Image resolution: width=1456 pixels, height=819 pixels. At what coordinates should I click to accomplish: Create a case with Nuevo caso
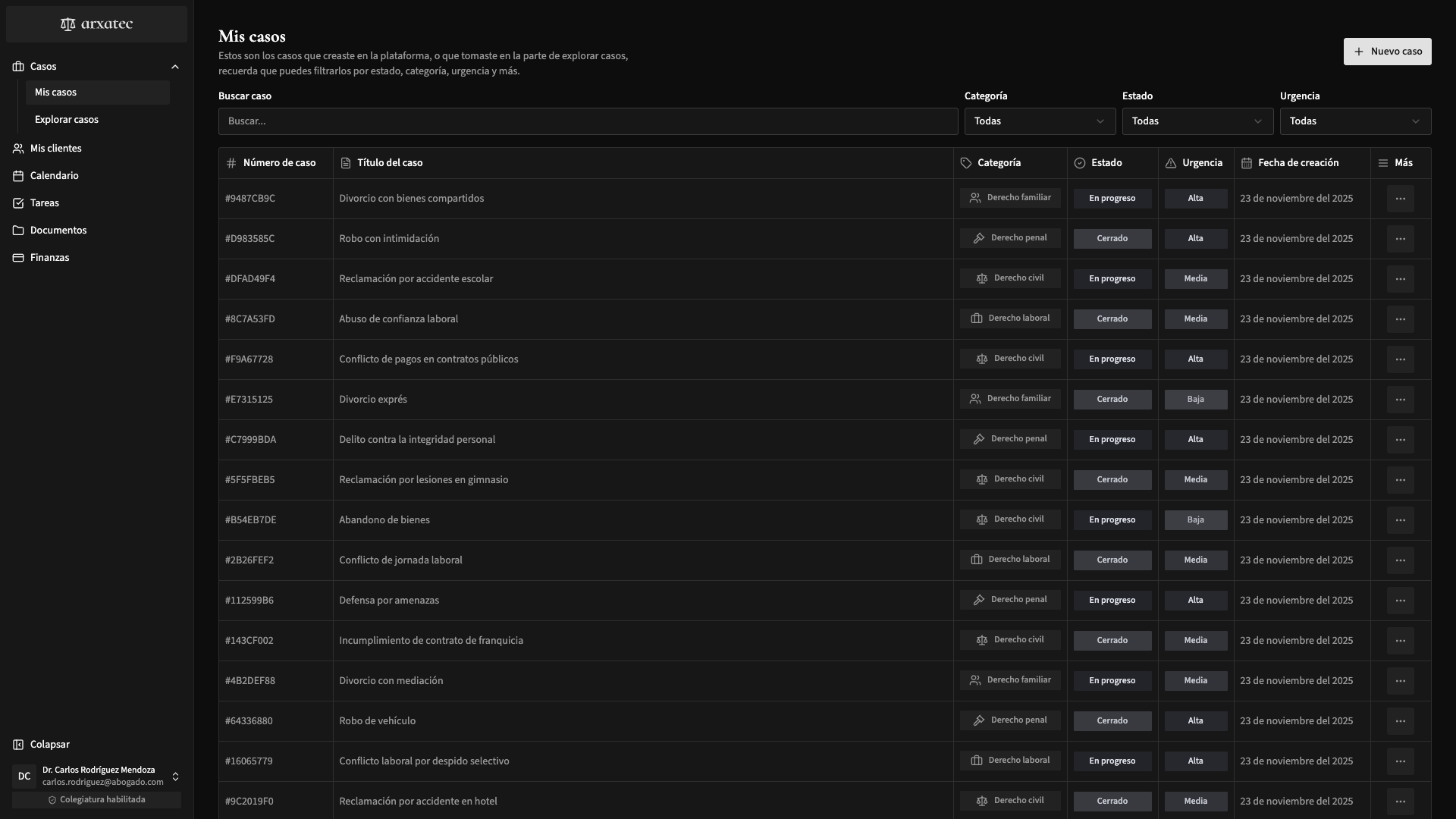coord(1387,52)
